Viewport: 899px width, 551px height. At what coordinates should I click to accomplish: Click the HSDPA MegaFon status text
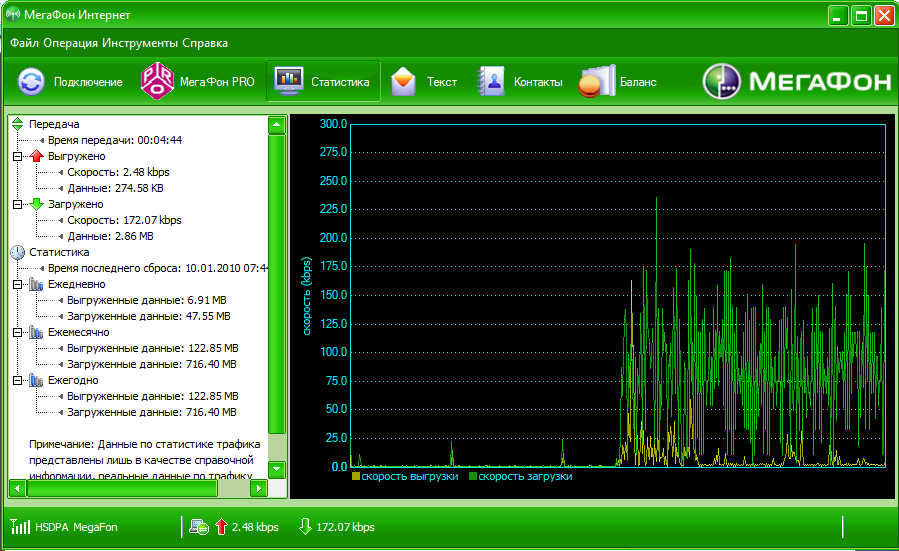click(x=76, y=527)
